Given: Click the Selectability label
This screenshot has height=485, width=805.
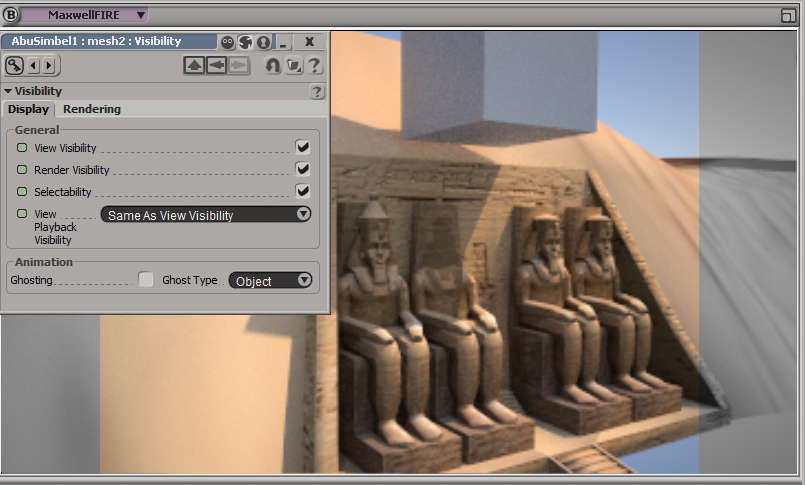Looking at the screenshot, I should click(63, 192).
